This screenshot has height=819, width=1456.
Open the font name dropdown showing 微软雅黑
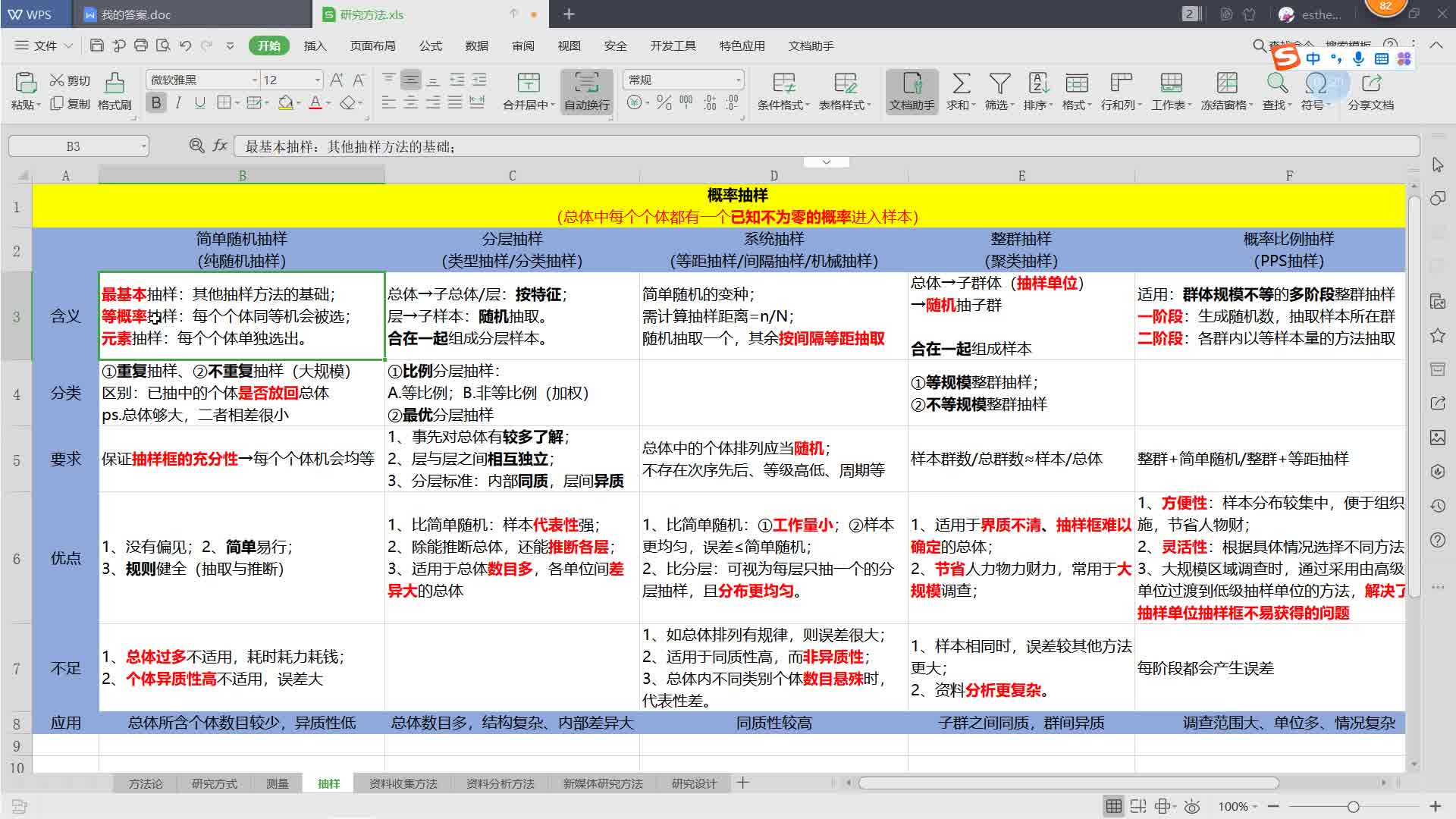(254, 79)
